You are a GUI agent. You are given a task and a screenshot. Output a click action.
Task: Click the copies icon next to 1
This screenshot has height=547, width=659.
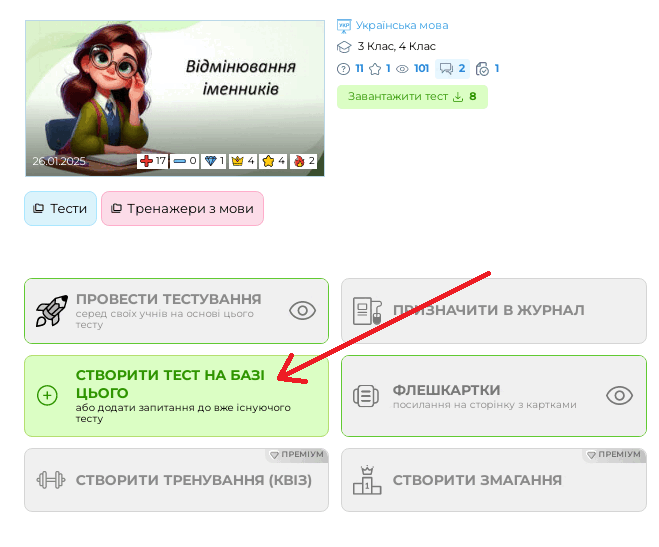pyautogui.click(x=482, y=68)
